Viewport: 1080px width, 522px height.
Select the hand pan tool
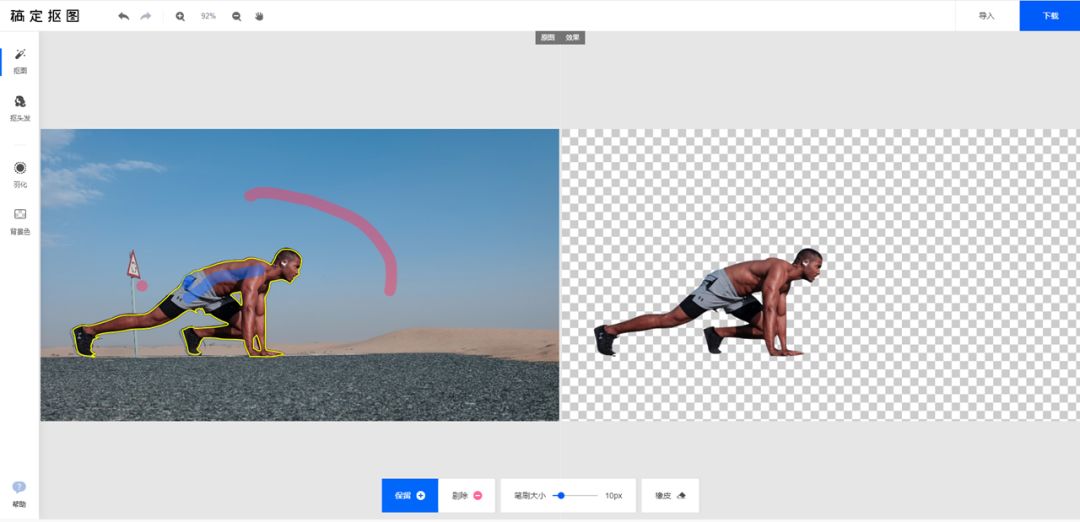(259, 16)
